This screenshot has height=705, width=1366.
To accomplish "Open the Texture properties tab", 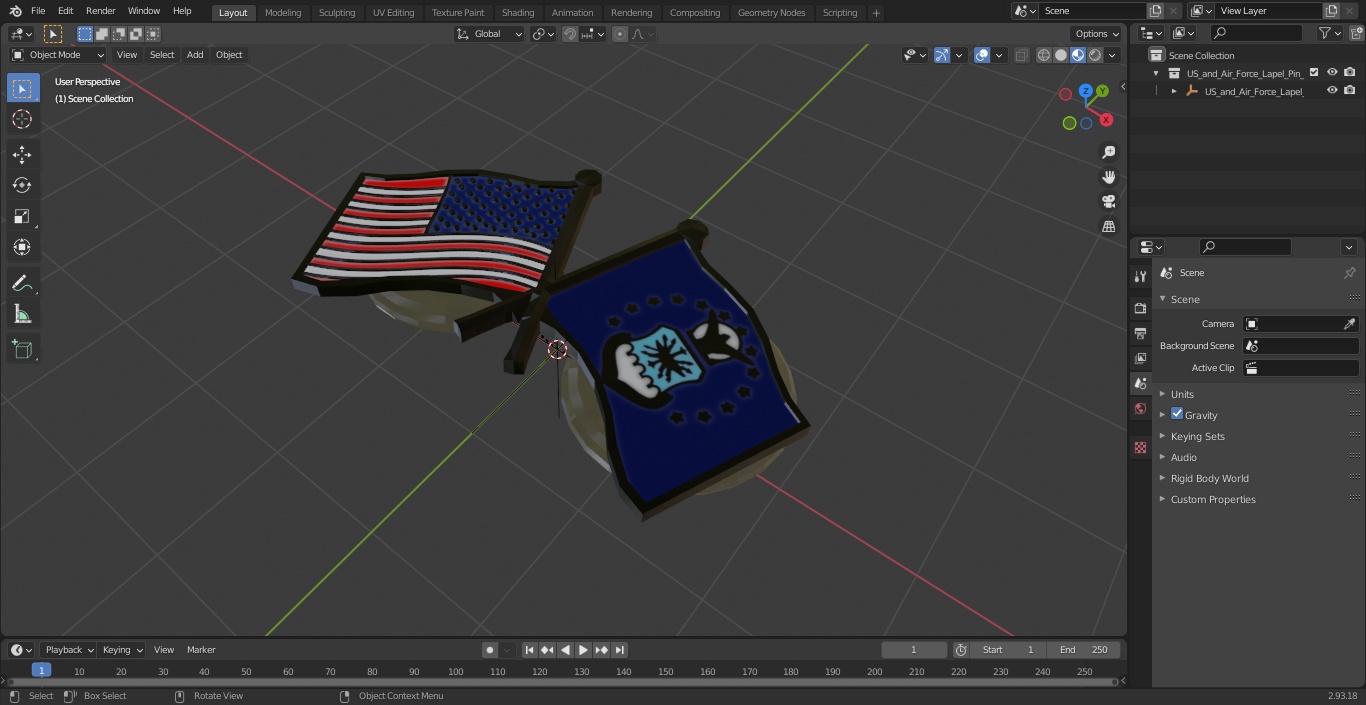I will tap(1140, 447).
